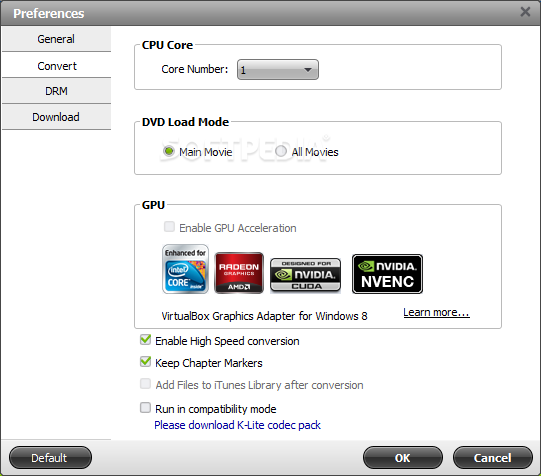
Task: Click the Preferences window title
Action: pos(49,13)
